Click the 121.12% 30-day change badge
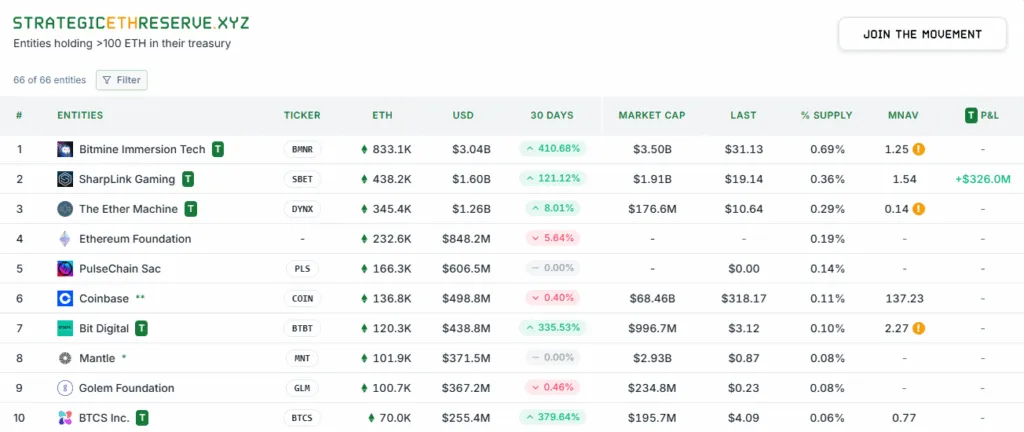The width and height of the screenshot is (1024, 432). coord(553,178)
